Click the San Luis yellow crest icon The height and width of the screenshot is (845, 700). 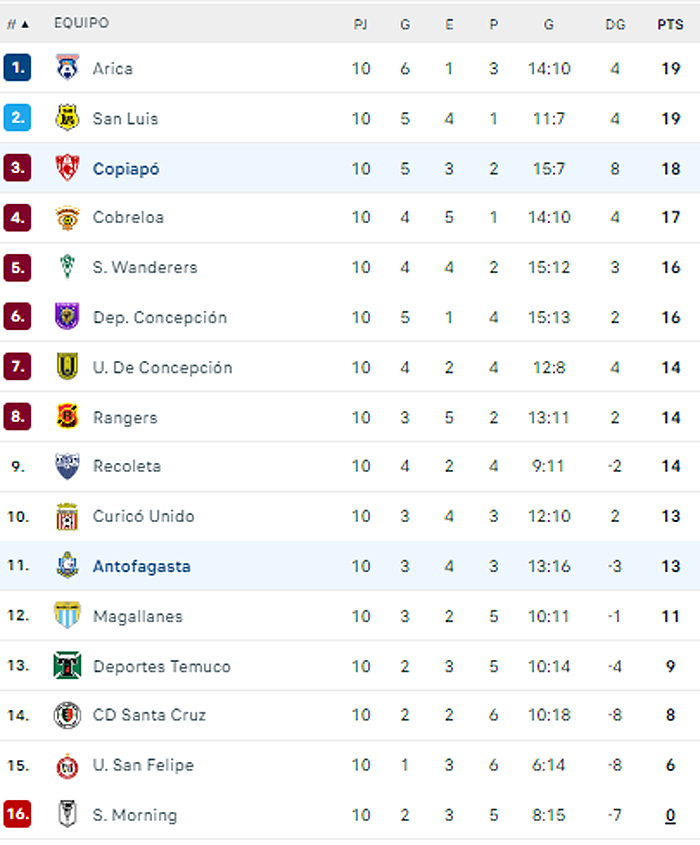67,117
